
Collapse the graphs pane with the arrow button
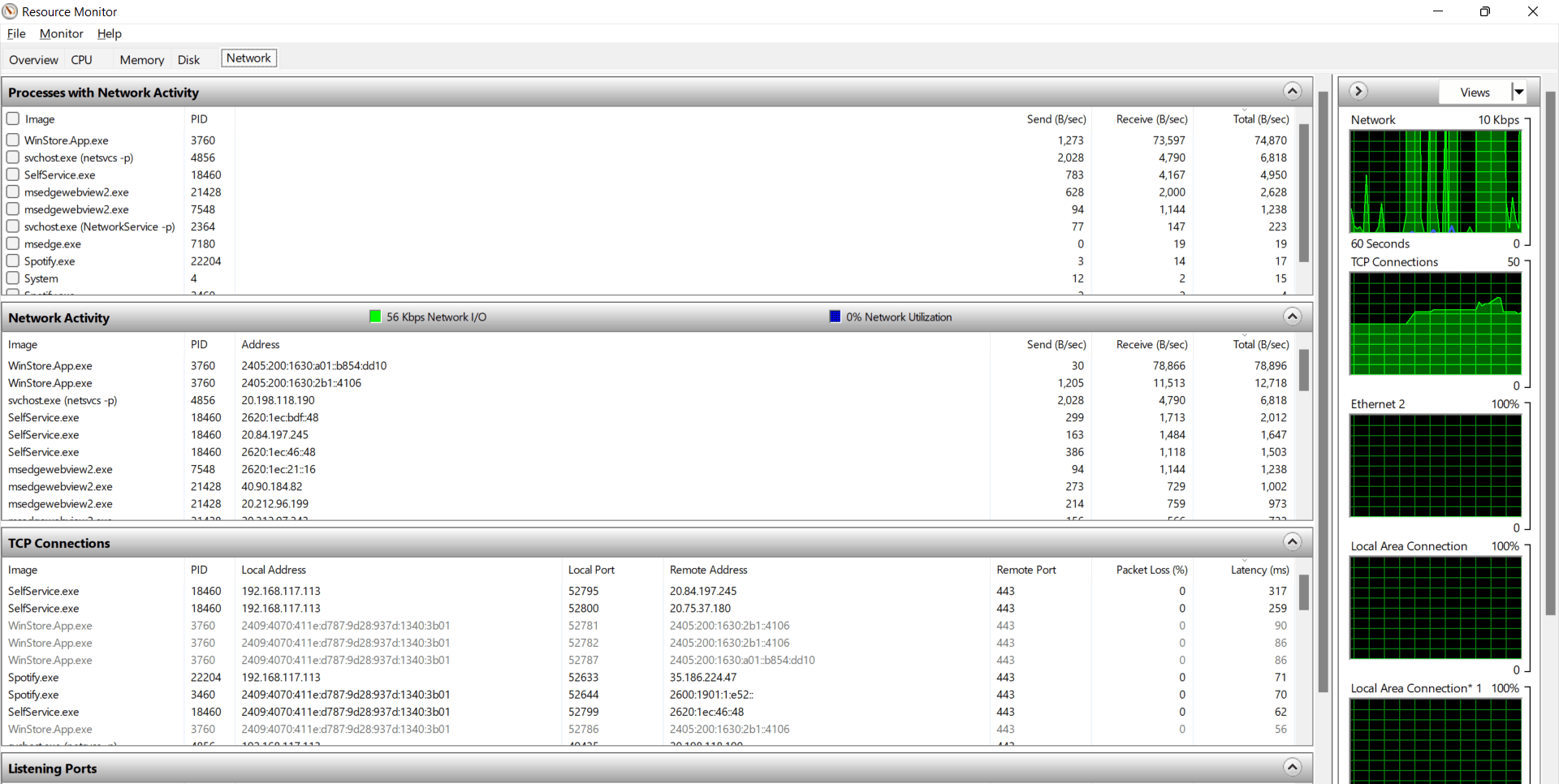coord(1358,91)
